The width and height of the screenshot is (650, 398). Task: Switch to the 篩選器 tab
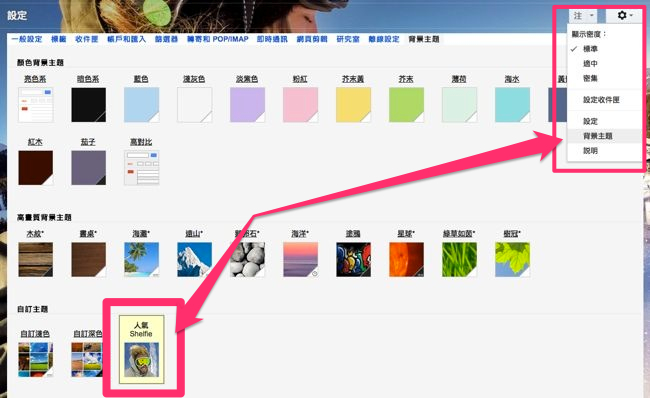(x=166, y=39)
